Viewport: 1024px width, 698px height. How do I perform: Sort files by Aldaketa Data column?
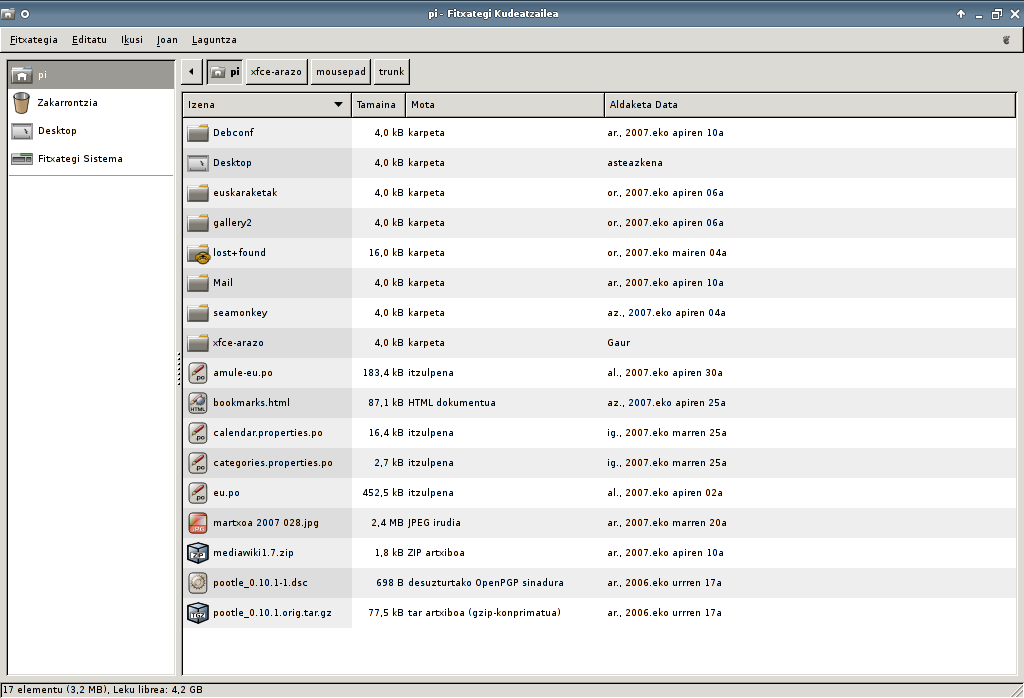tap(810, 105)
